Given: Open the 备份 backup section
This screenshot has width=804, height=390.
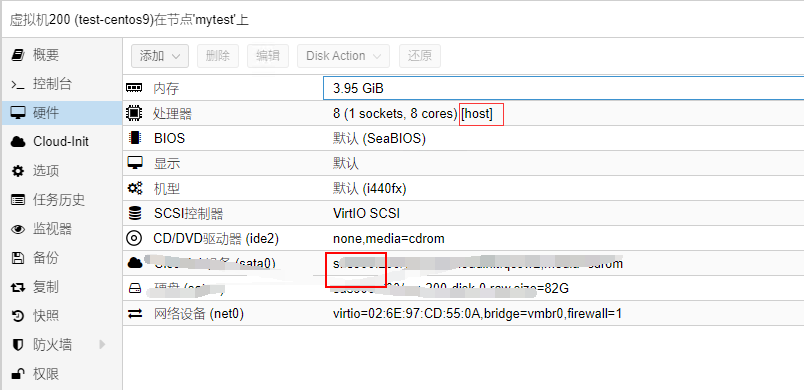Looking at the screenshot, I should click(62, 258).
